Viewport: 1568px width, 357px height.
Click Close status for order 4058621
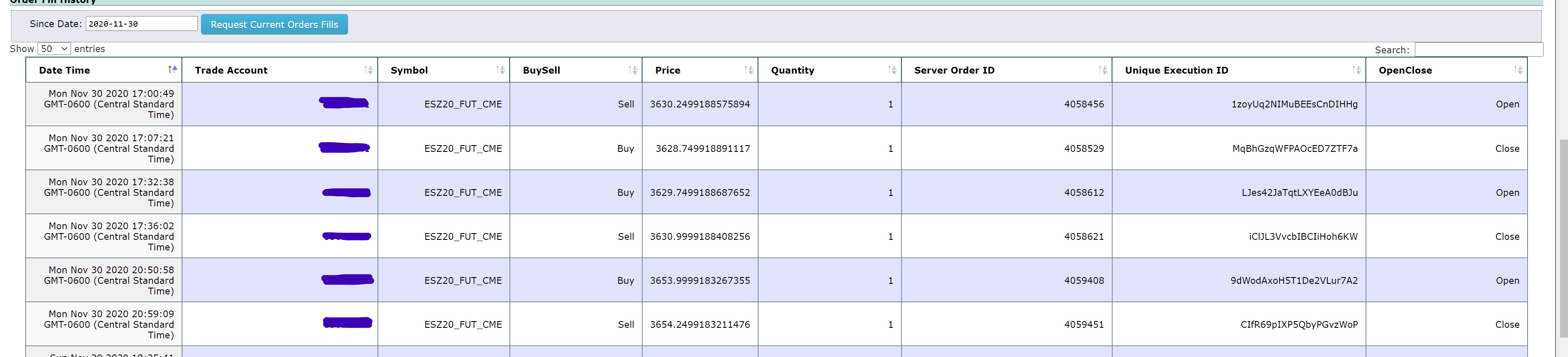point(1507,236)
